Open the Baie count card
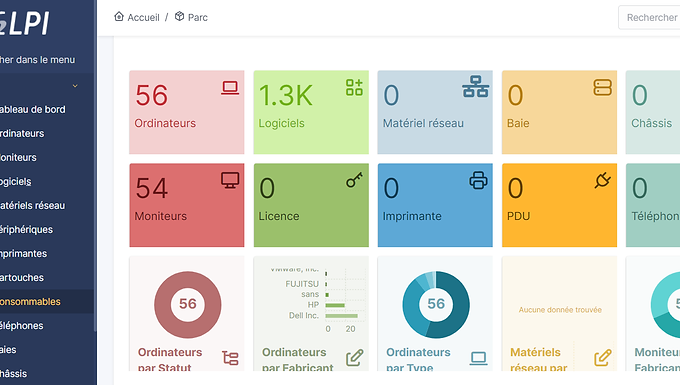 click(x=559, y=112)
